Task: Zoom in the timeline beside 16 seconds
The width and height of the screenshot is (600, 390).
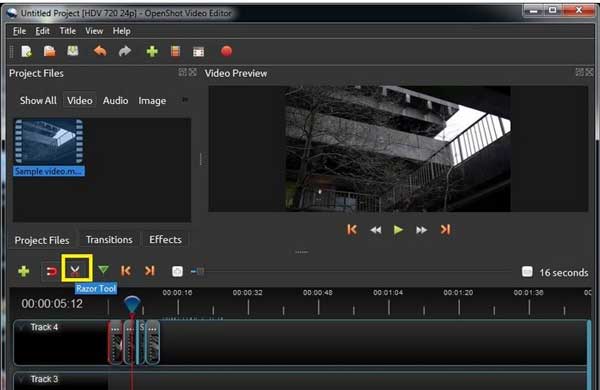Action: [x=527, y=272]
